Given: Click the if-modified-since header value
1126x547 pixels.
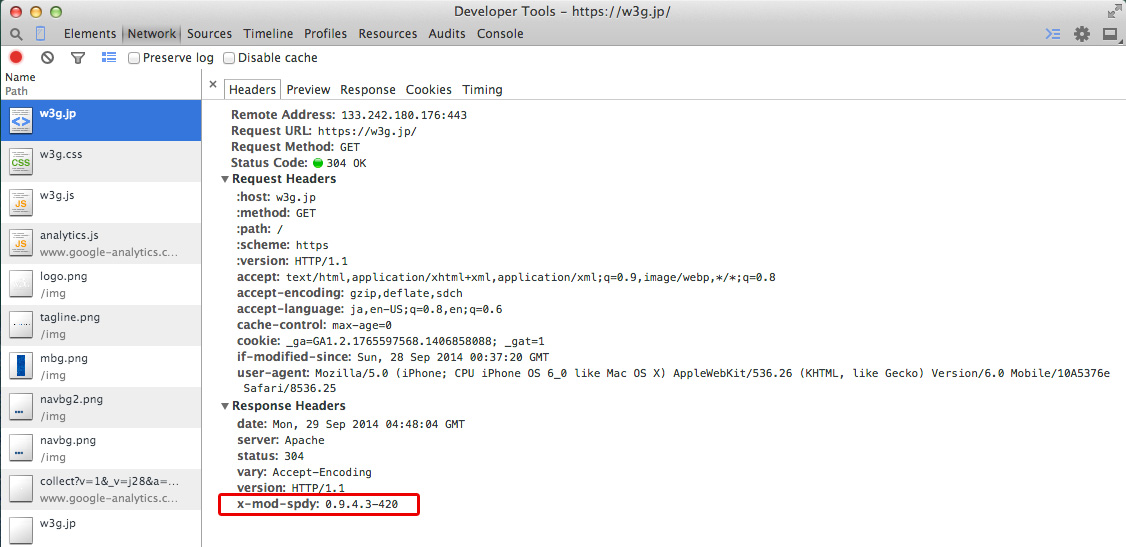Looking at the screenshot, I should [x=452, y=357].
